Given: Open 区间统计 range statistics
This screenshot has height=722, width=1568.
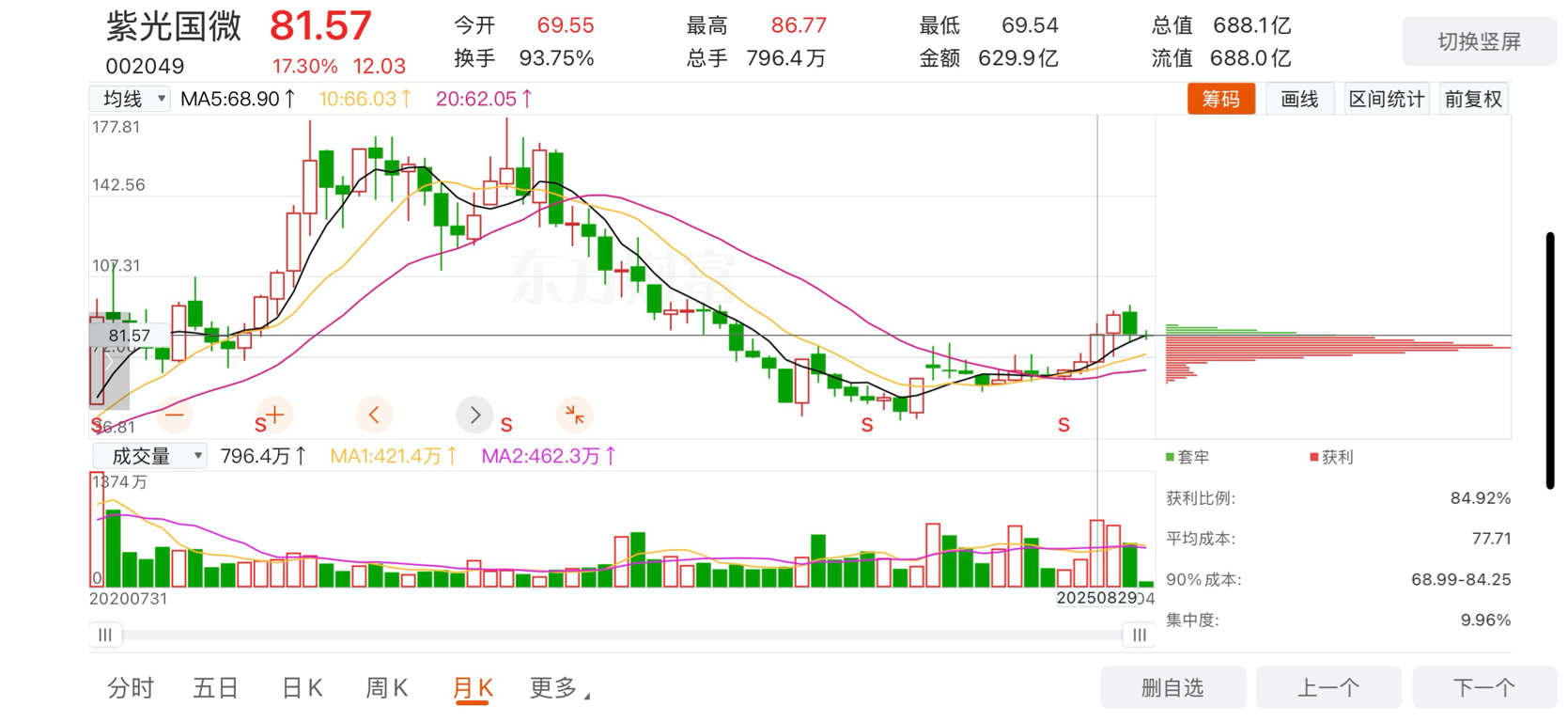Looking at the screenshot, I should (1387, 99).
